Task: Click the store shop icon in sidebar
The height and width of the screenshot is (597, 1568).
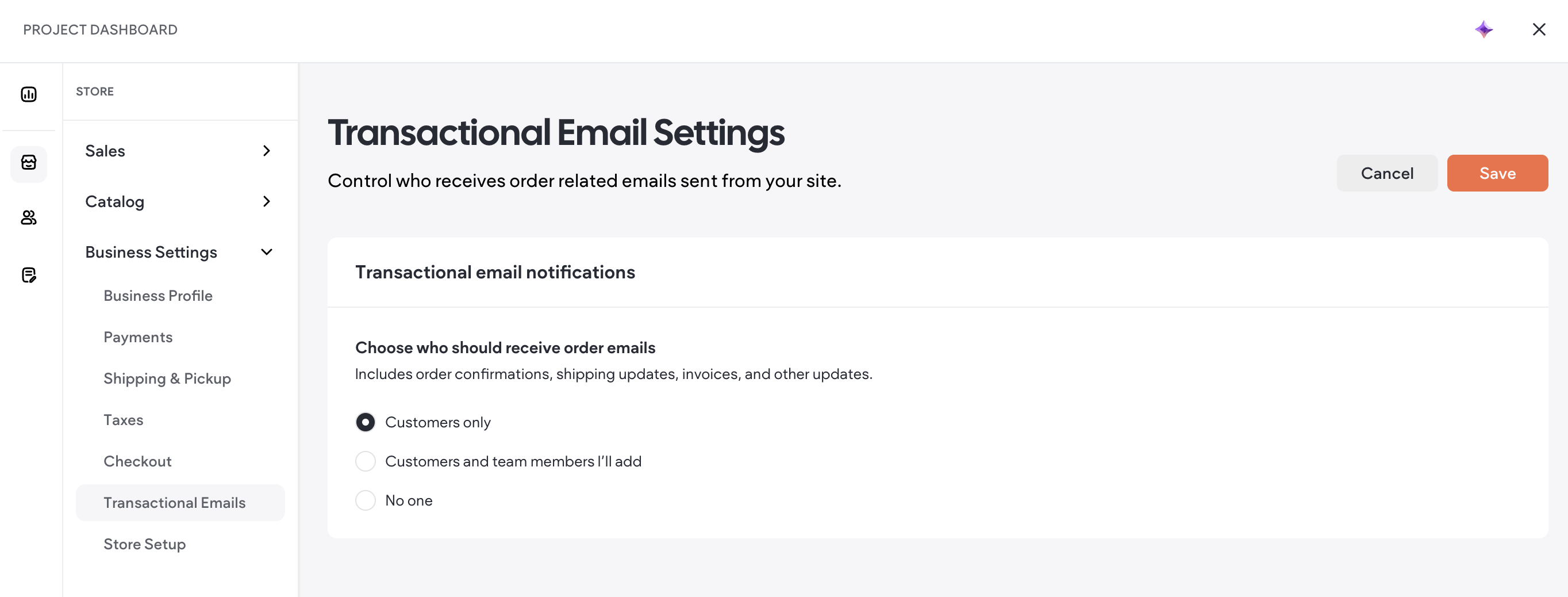Action: [x=29, y=163]
